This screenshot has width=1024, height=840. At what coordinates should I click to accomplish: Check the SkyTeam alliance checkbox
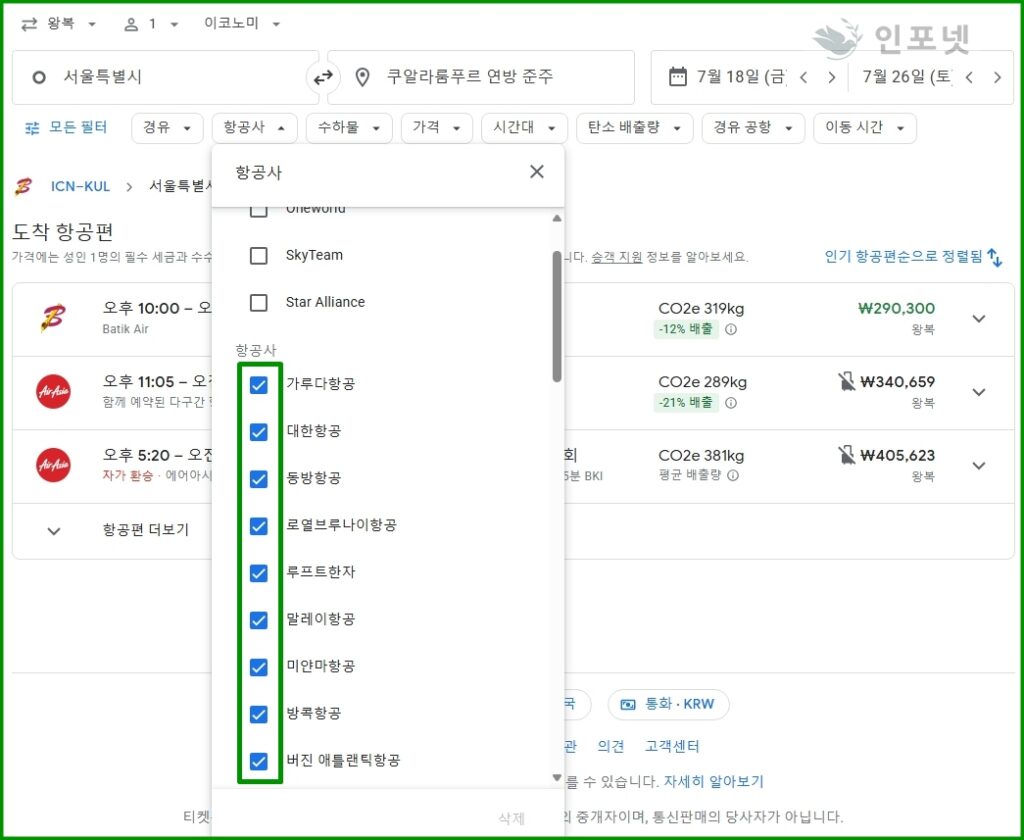(259, 255)
